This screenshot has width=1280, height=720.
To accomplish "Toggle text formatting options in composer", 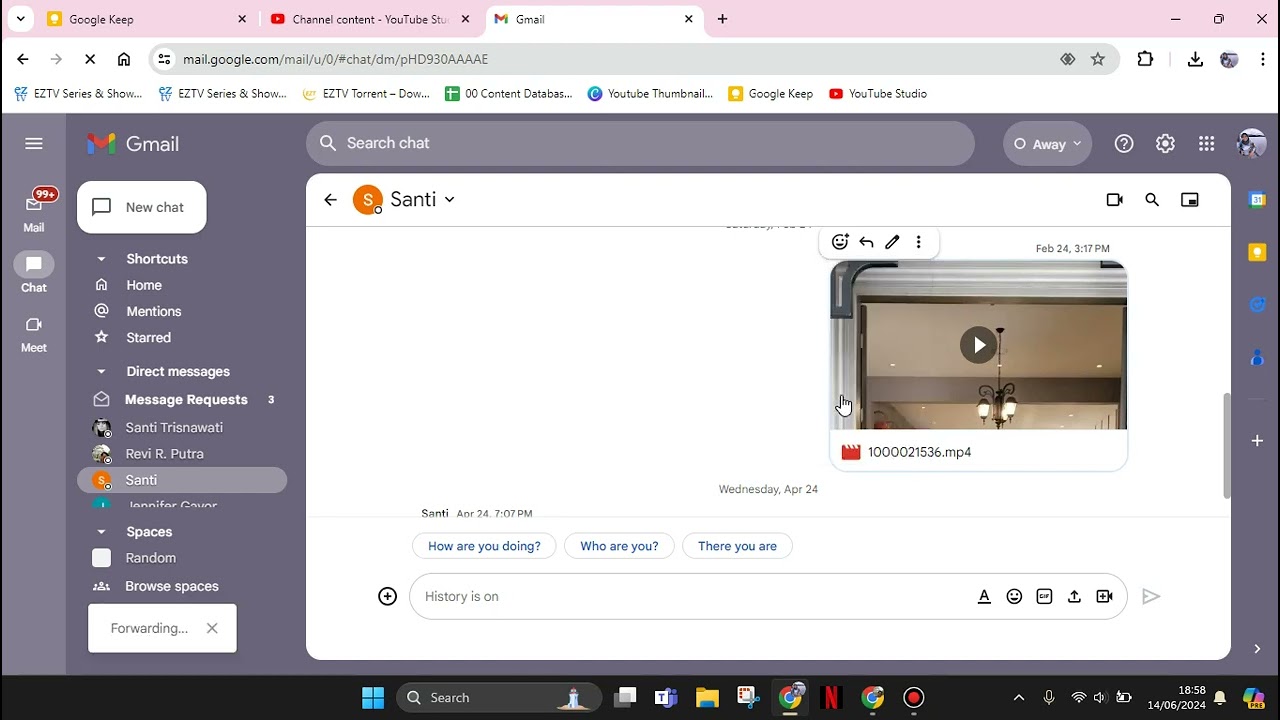I will pos(984,596).
